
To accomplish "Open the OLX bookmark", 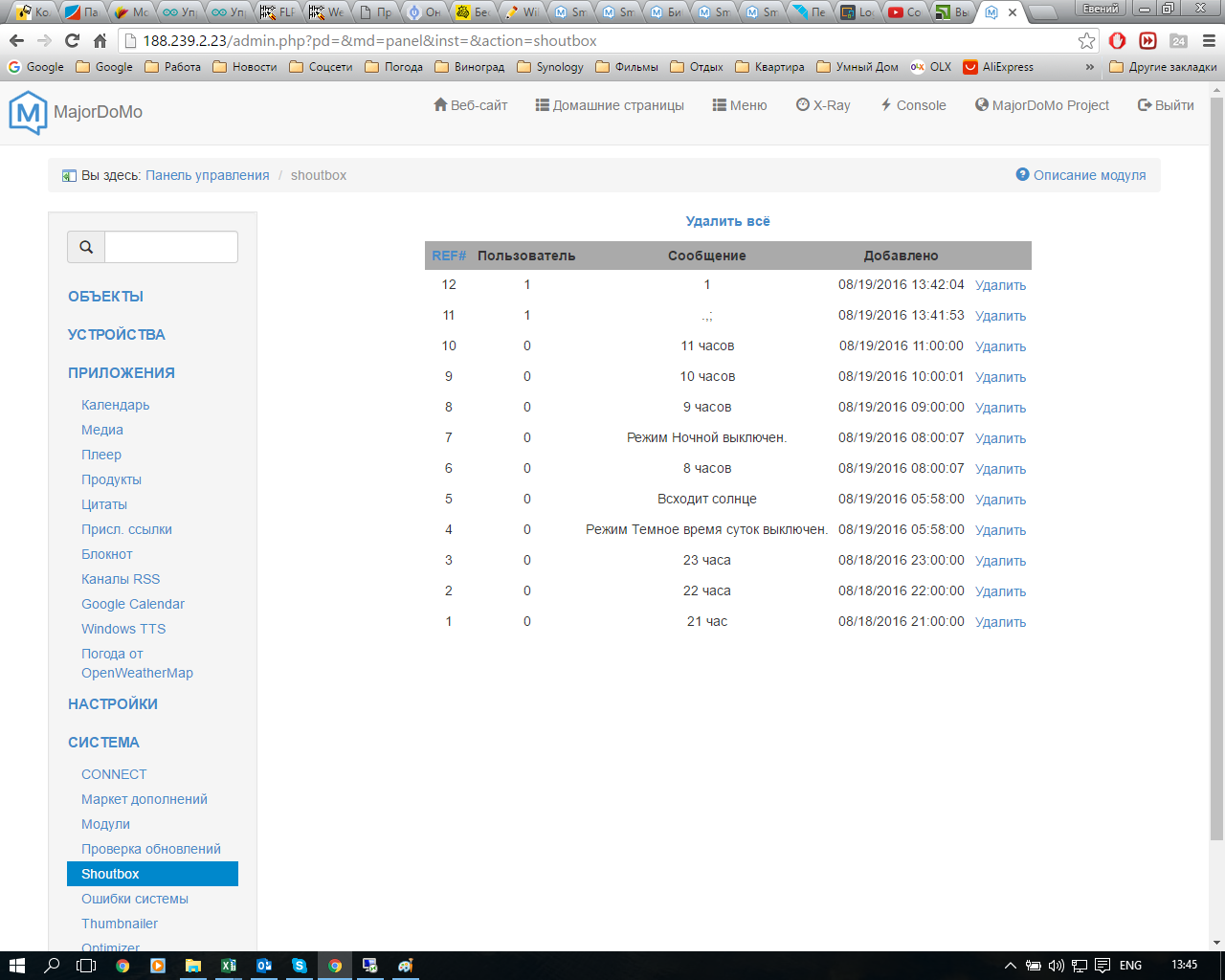I will click(931, 67).
